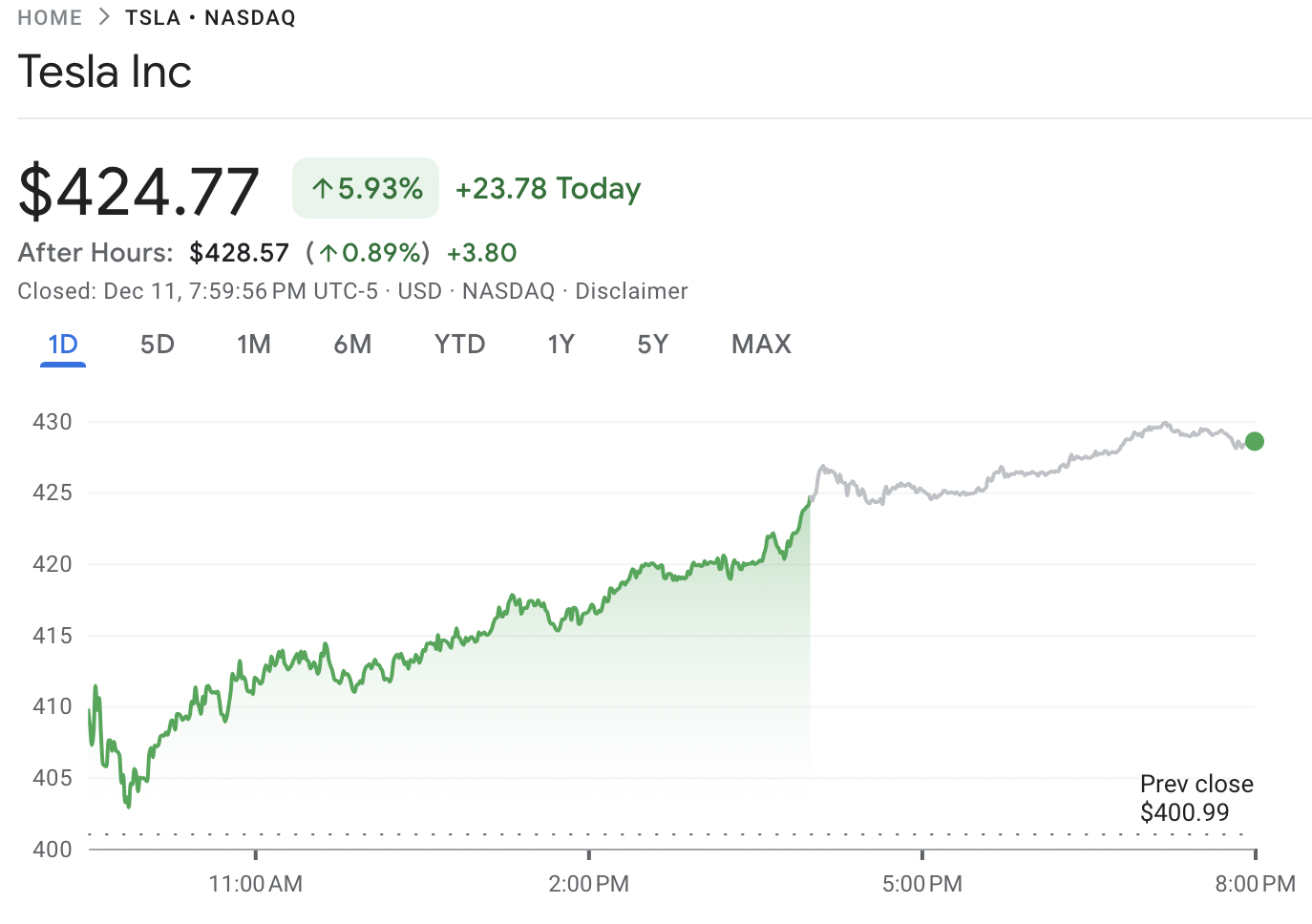
Task: Click the green up-arrow 5.93% badge
Action: coord(366,188)
